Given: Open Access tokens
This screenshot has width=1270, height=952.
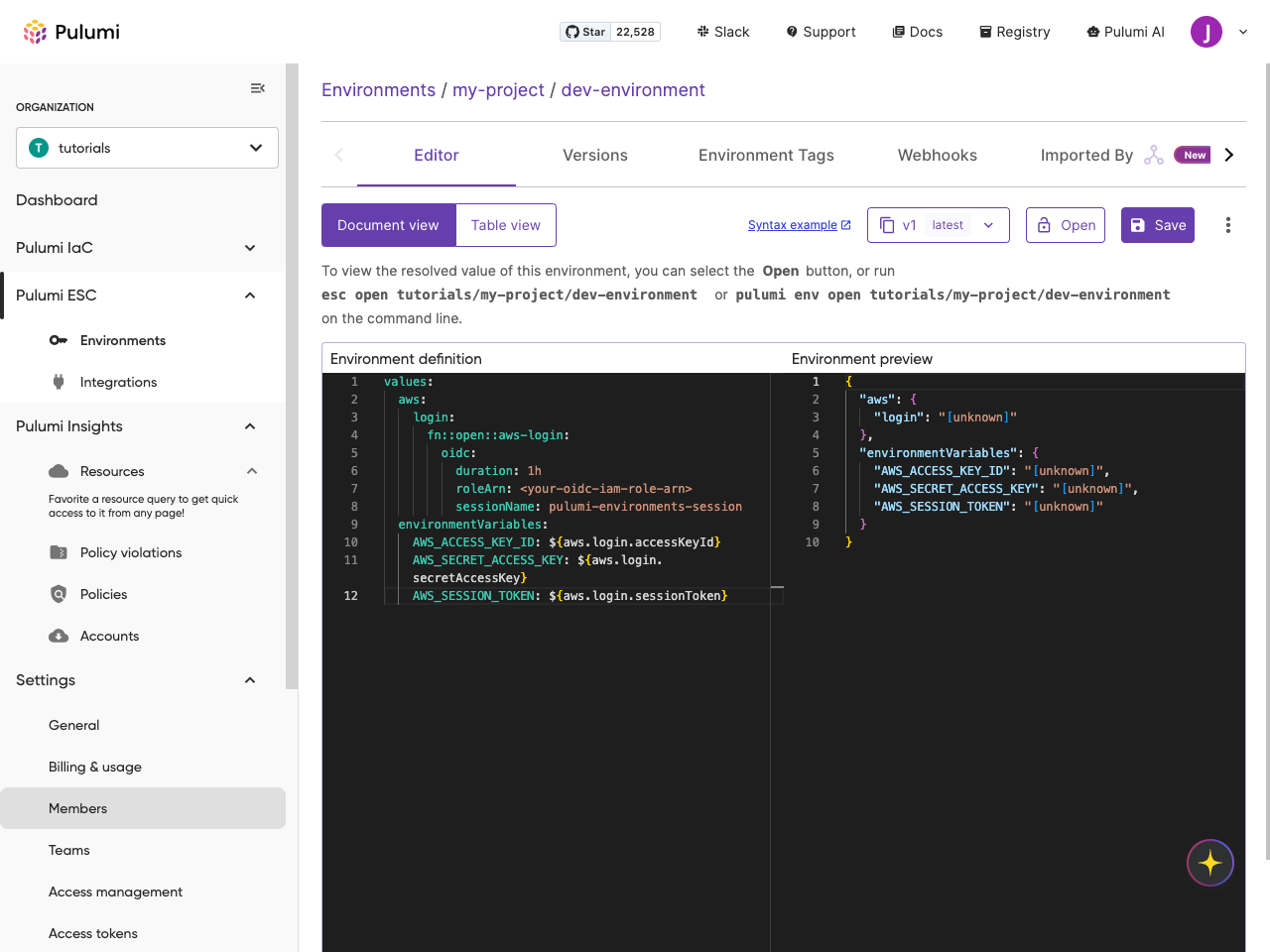Looking at the screenshot, I should point(93,933).
